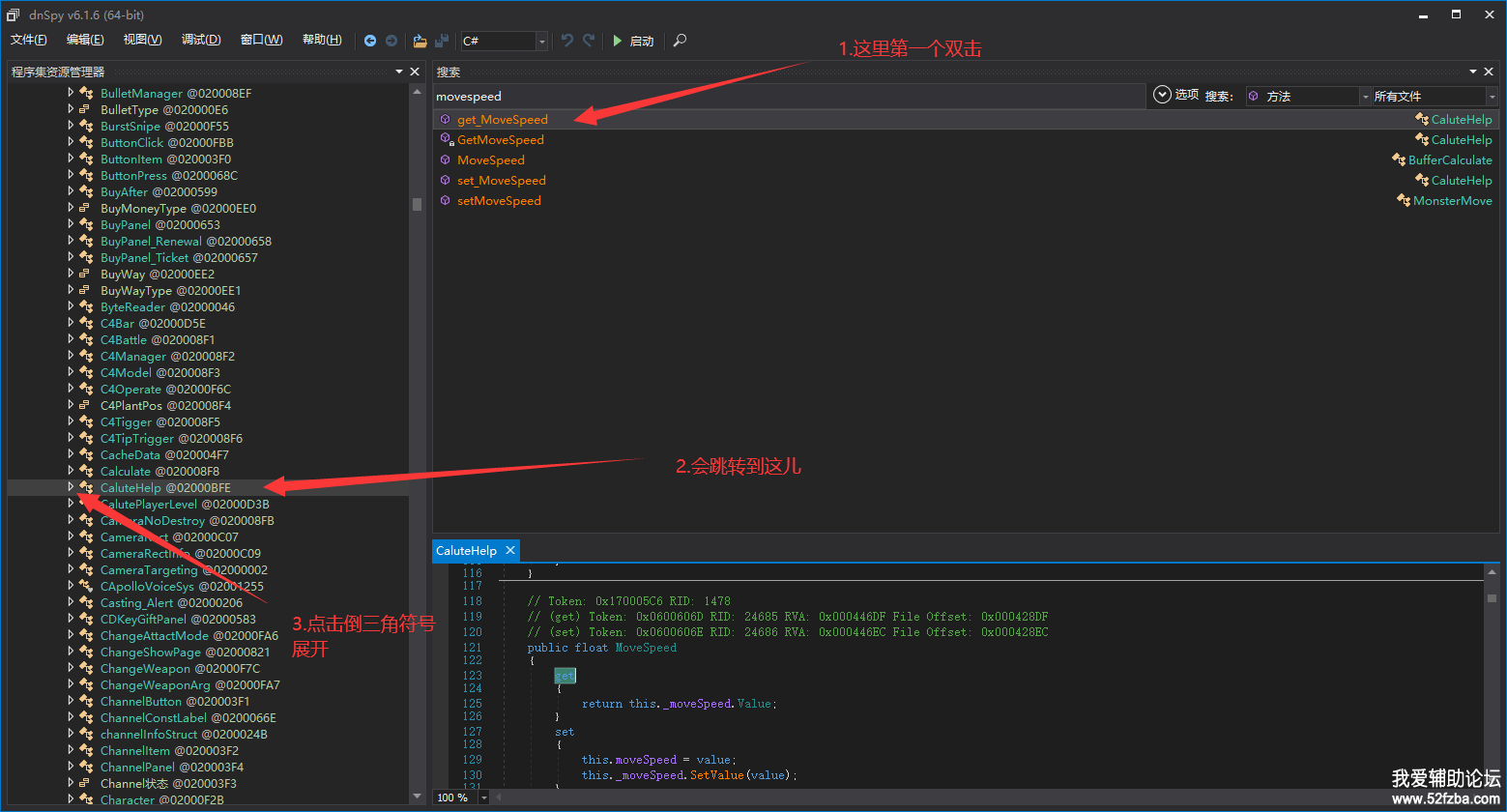
Task: Toggle the 选项 options chevron in search
Action: click(x=1163, y=95)
